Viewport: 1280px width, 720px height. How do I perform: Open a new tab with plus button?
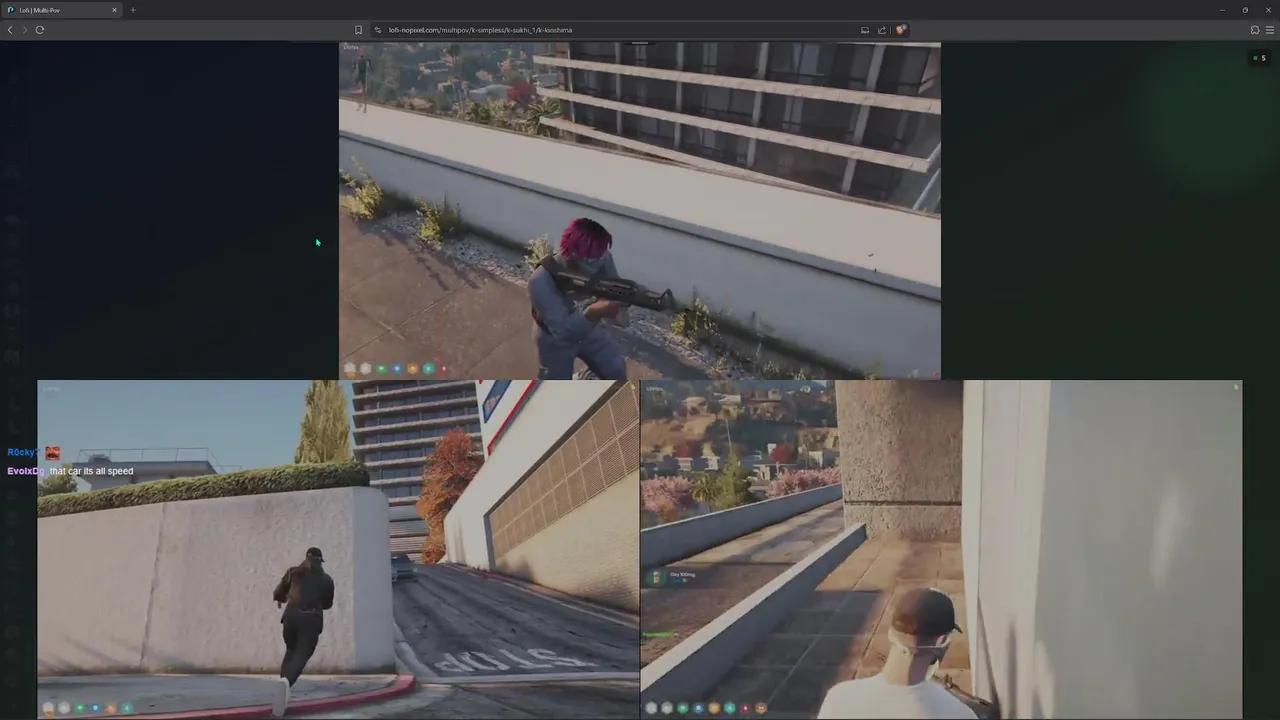[x=133, y=10]
